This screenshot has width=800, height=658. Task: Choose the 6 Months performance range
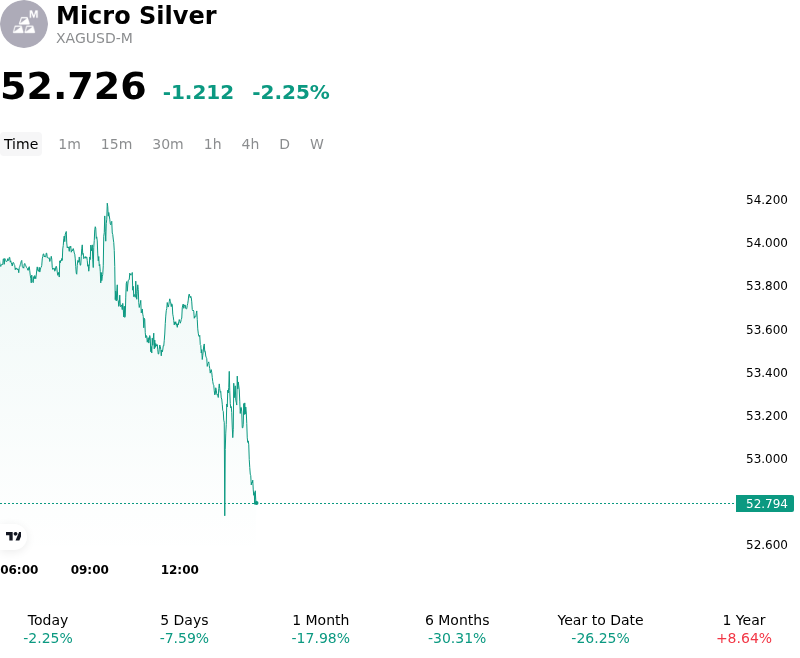(457, 629)
